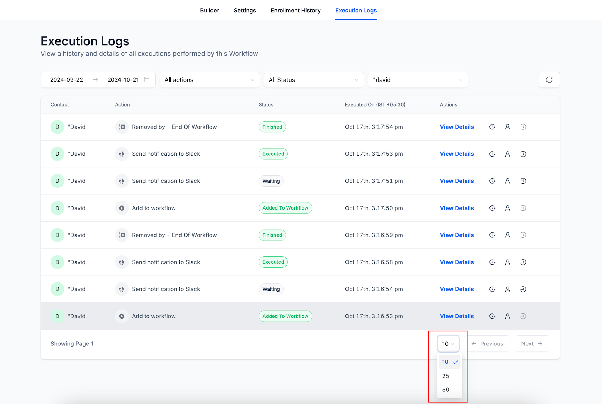Click circular history icon in second Finished row
The width and height of the screenshot is (602, 404).
coord(492,235)
